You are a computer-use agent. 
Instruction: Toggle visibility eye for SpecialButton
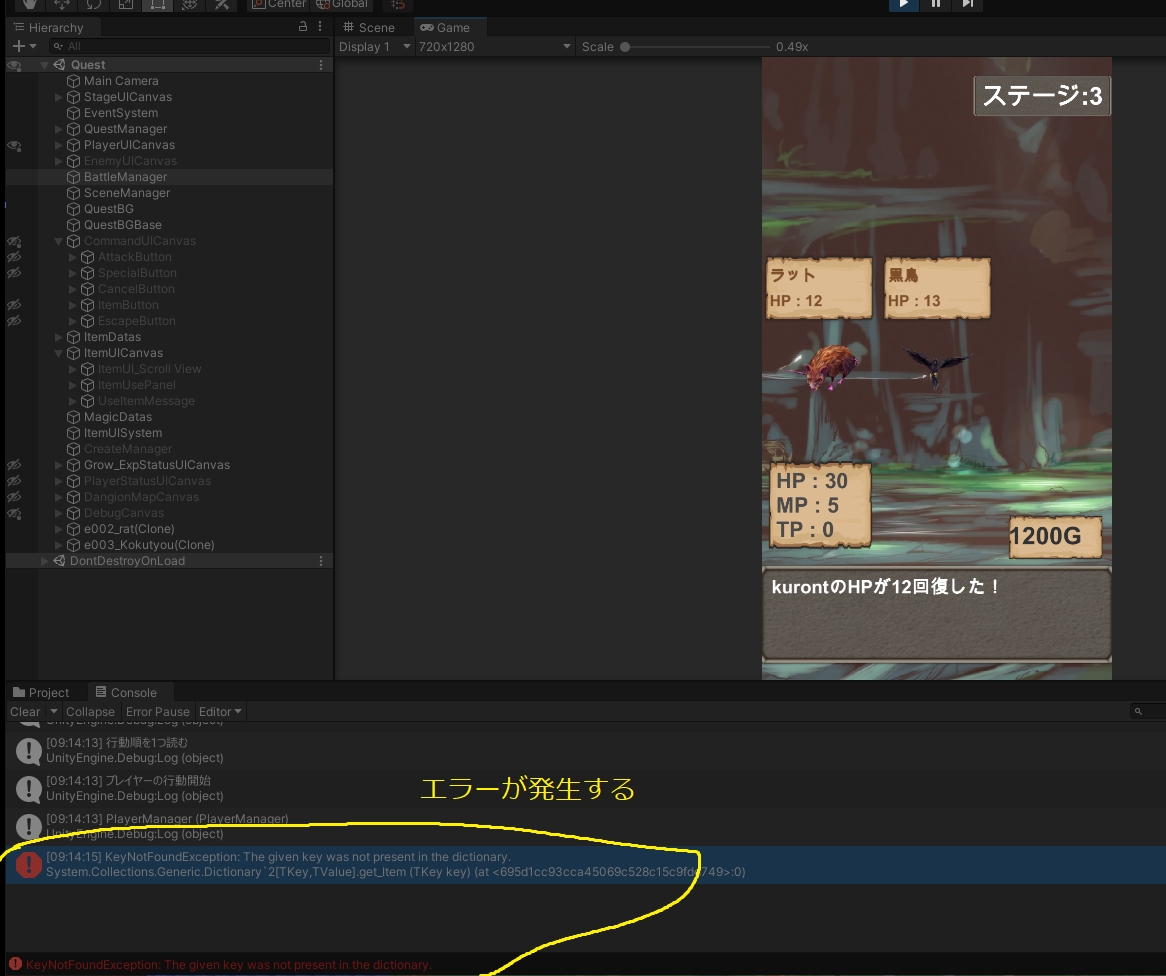14,273
